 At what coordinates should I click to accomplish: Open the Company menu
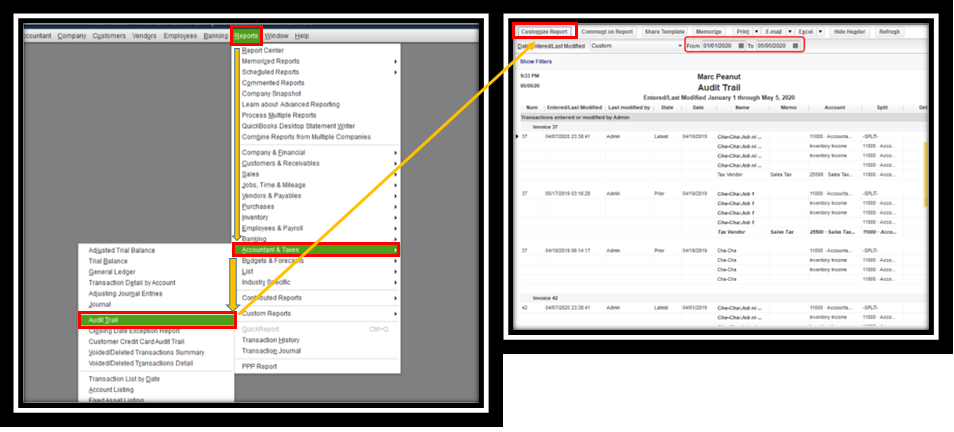click(72, 36)
